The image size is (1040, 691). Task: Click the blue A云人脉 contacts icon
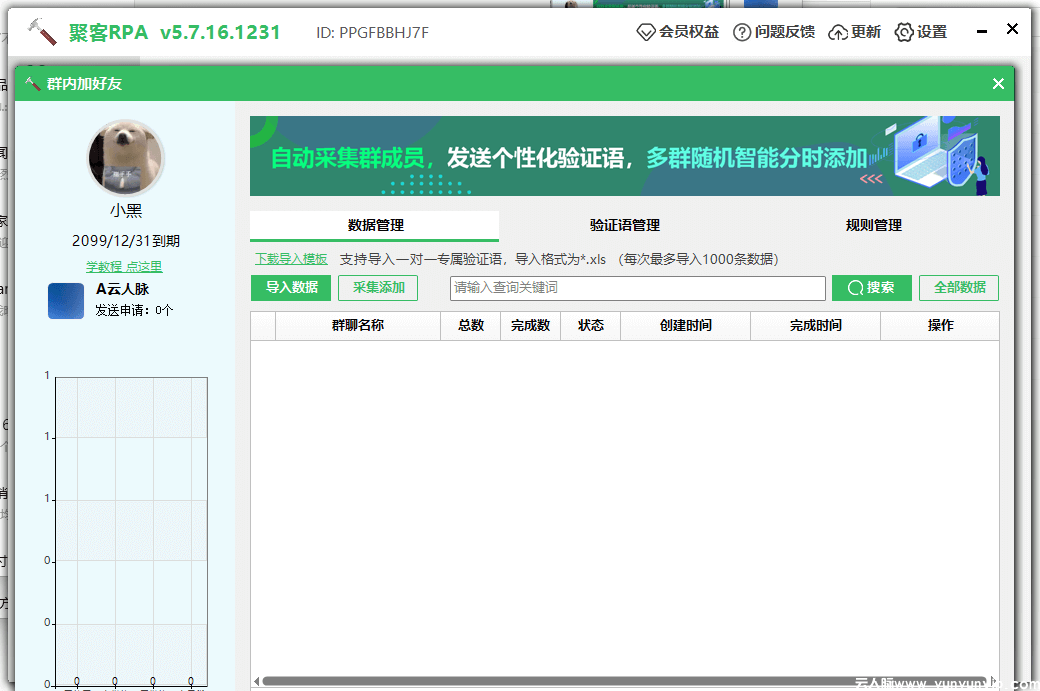65,300
